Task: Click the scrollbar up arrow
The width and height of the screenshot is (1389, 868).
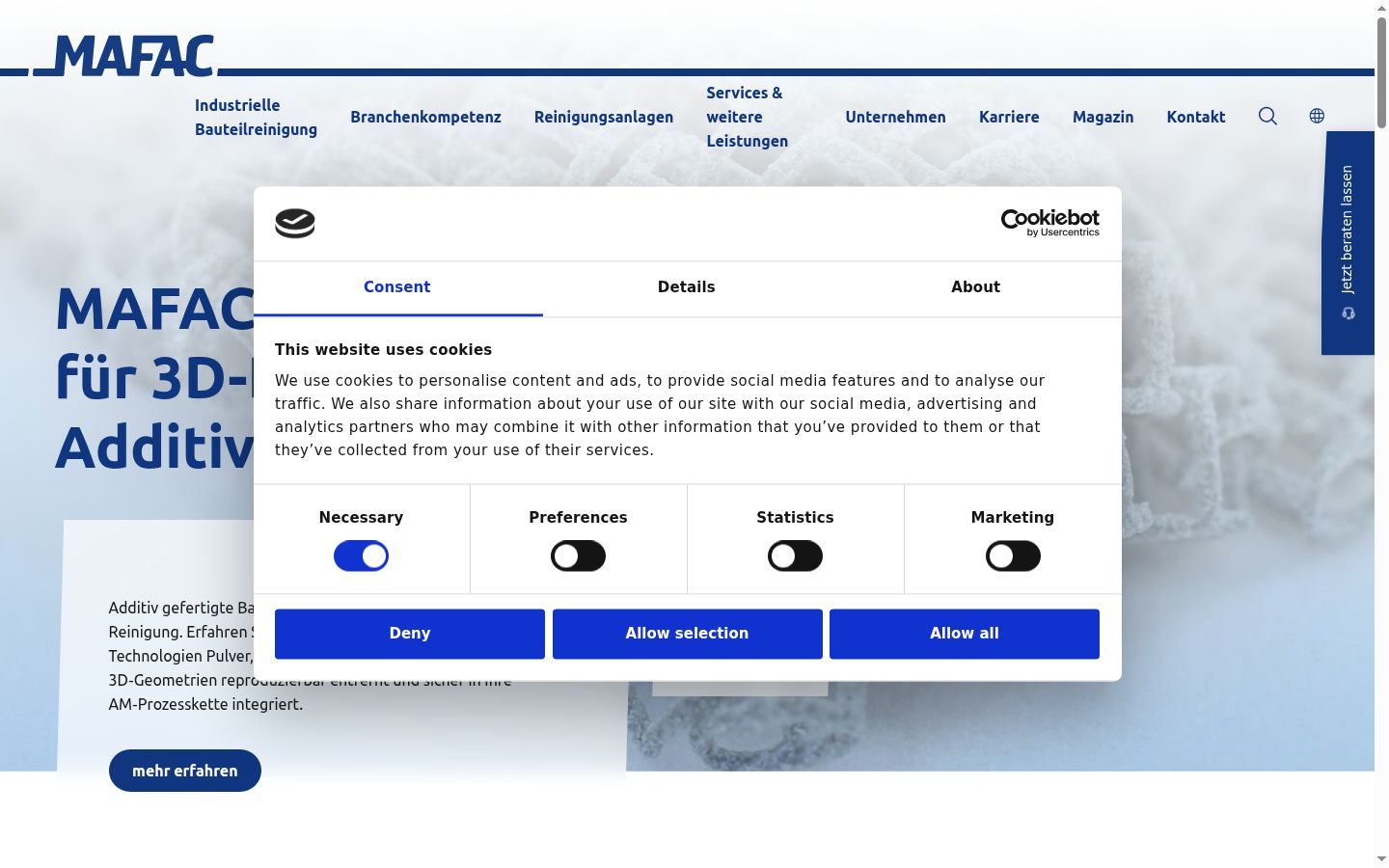Action: coord(1381,8)
